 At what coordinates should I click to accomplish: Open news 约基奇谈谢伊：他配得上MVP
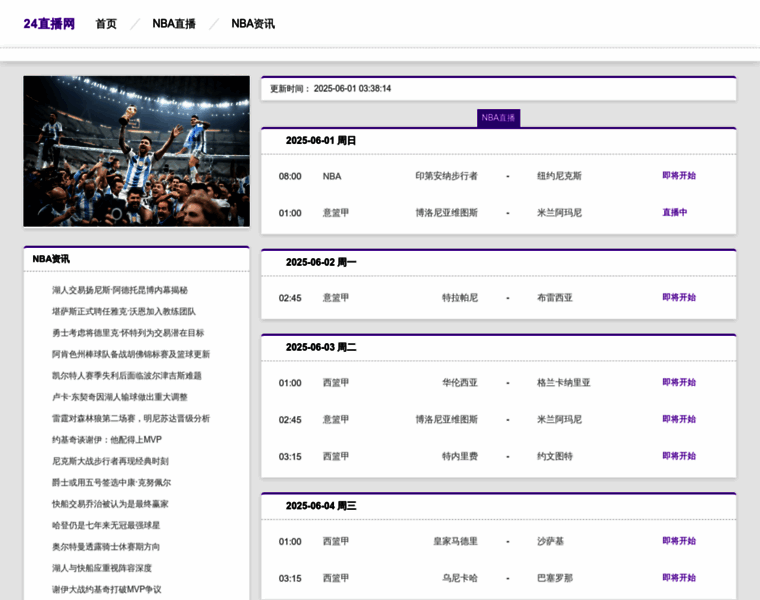pyautogui.click(x=107, y=440)
